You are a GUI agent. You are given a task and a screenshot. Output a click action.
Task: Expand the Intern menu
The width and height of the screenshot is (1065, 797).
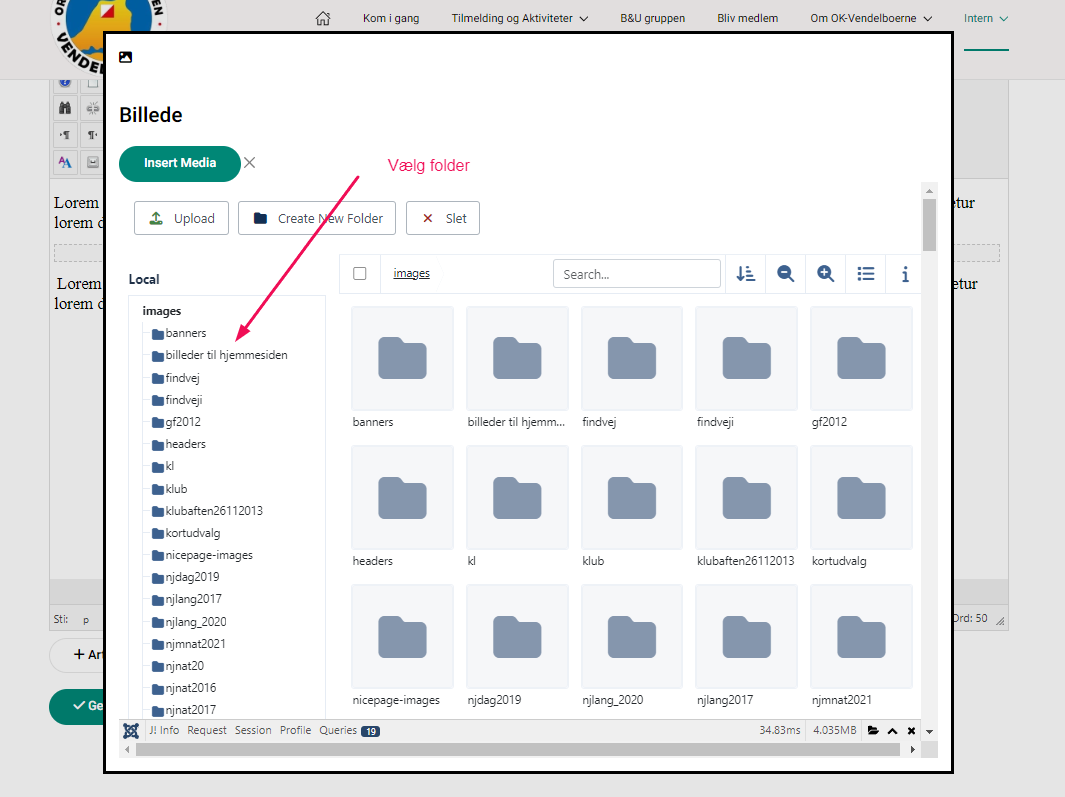point(985,18)
